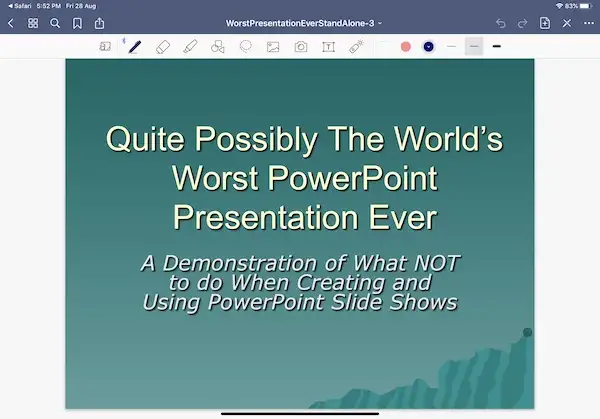The height and width of the screenshot is (419, 600).
Task: Select the Lasso selection tool
Action: (246, 46)
